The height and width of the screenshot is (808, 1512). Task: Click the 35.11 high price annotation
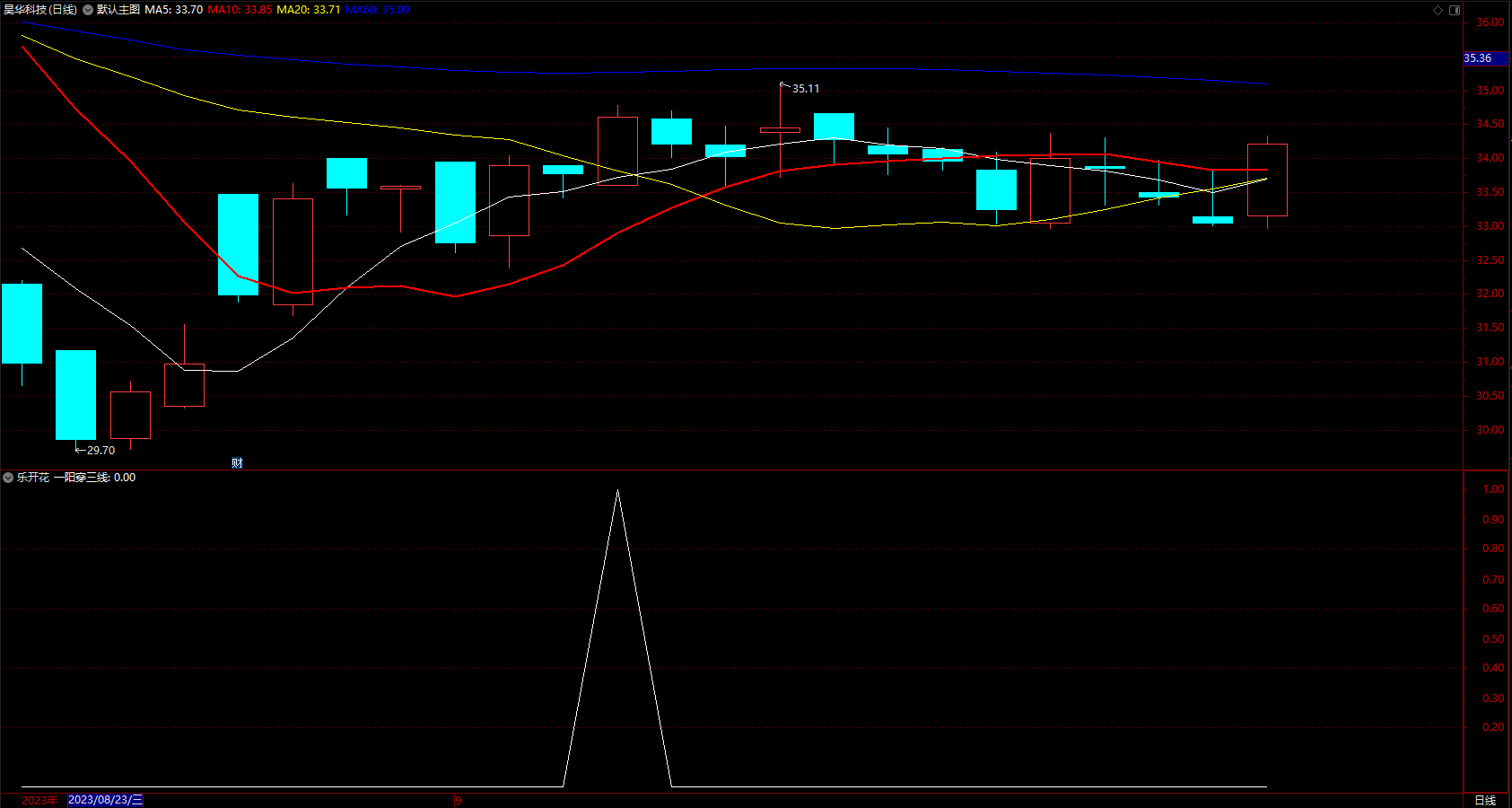tap(805, 89)
